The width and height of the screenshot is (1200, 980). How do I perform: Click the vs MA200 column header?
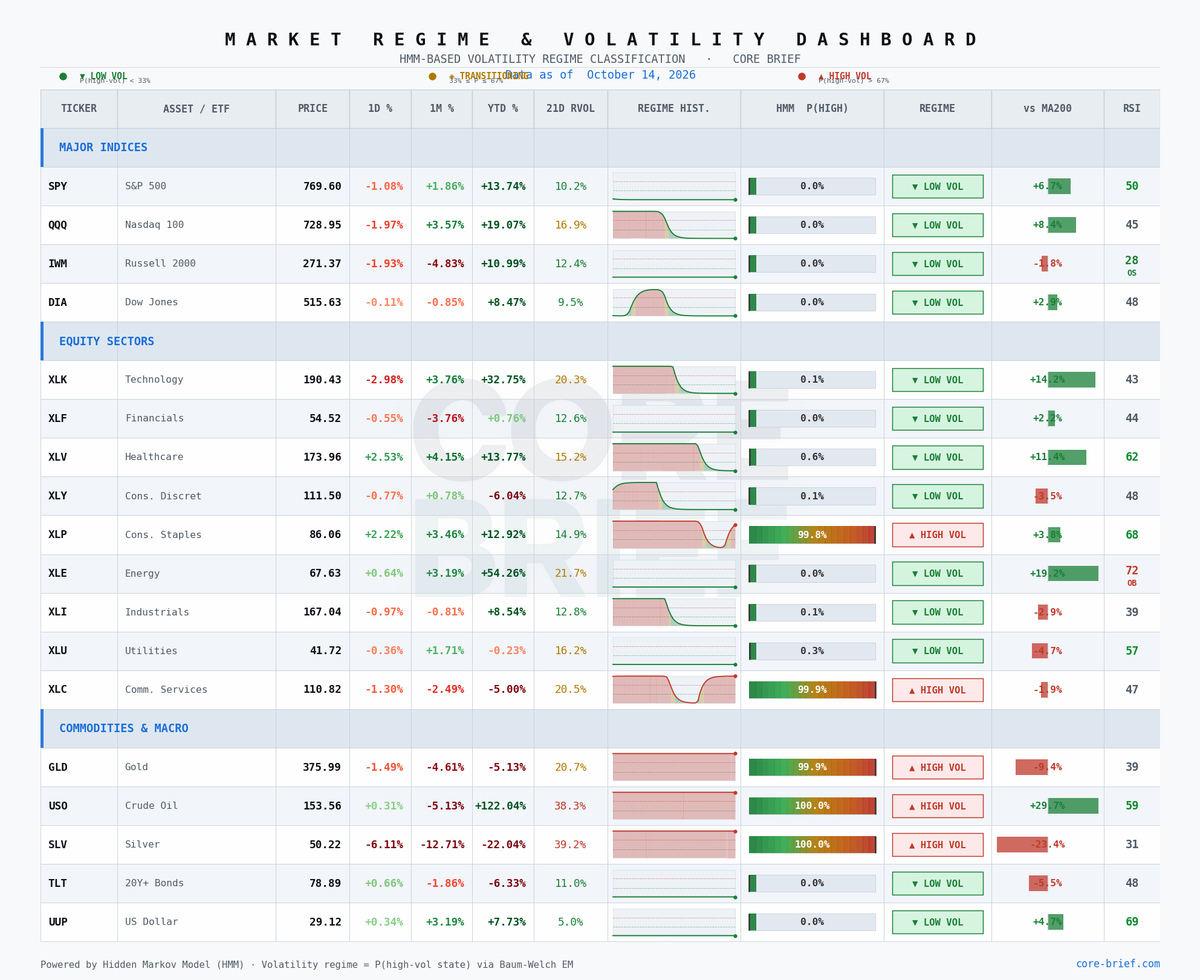pyautogui.click(x=1047, y=109)
